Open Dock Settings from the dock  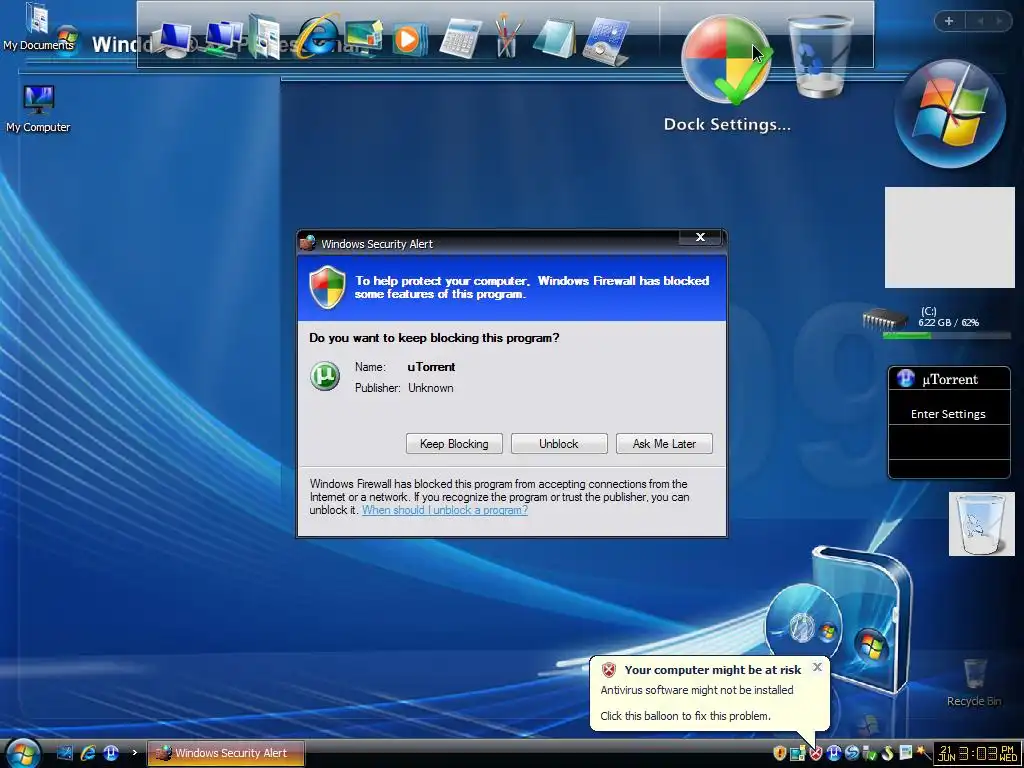coord(726,60)
